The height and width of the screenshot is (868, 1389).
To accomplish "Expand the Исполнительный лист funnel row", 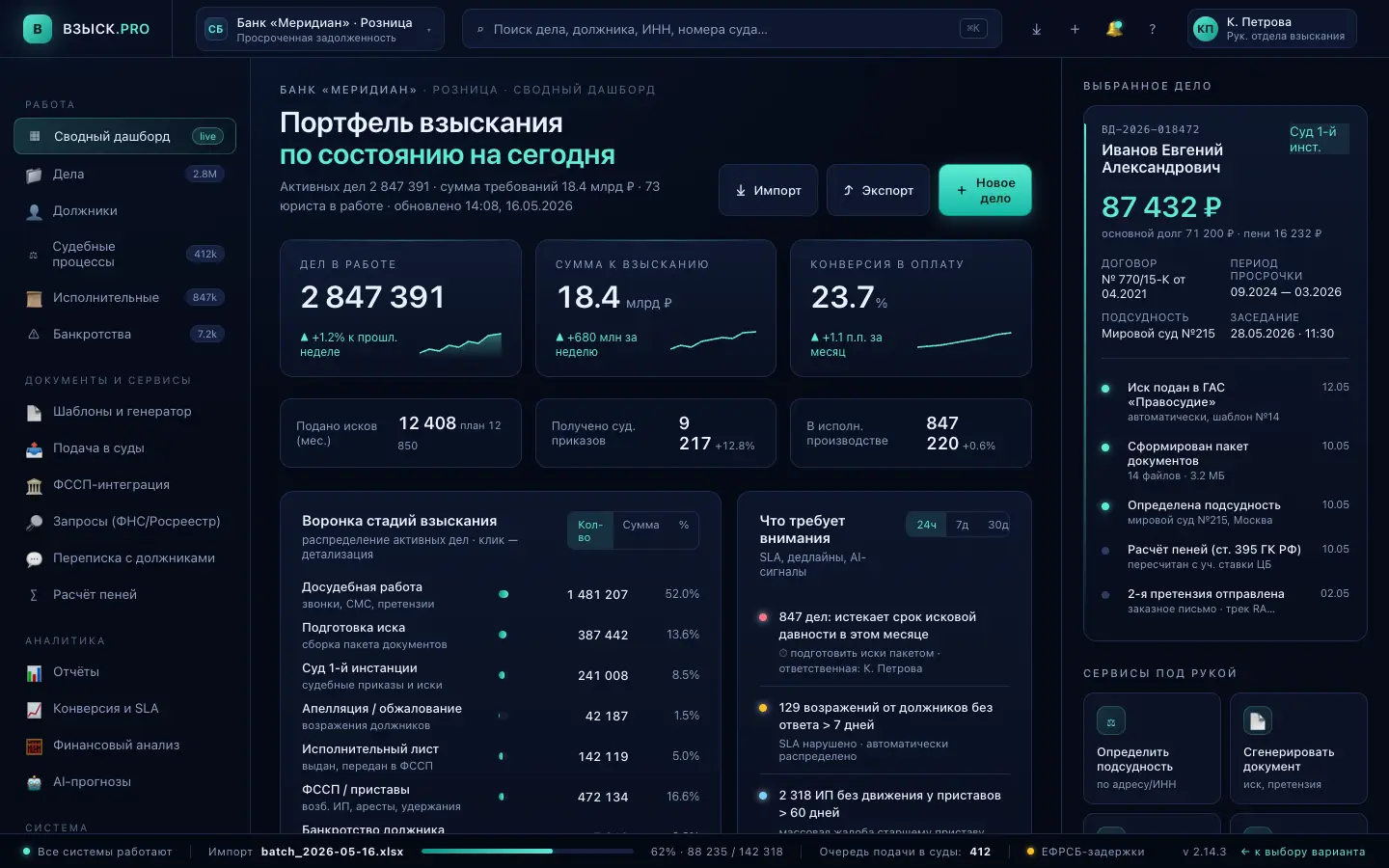I will (501, 757).
